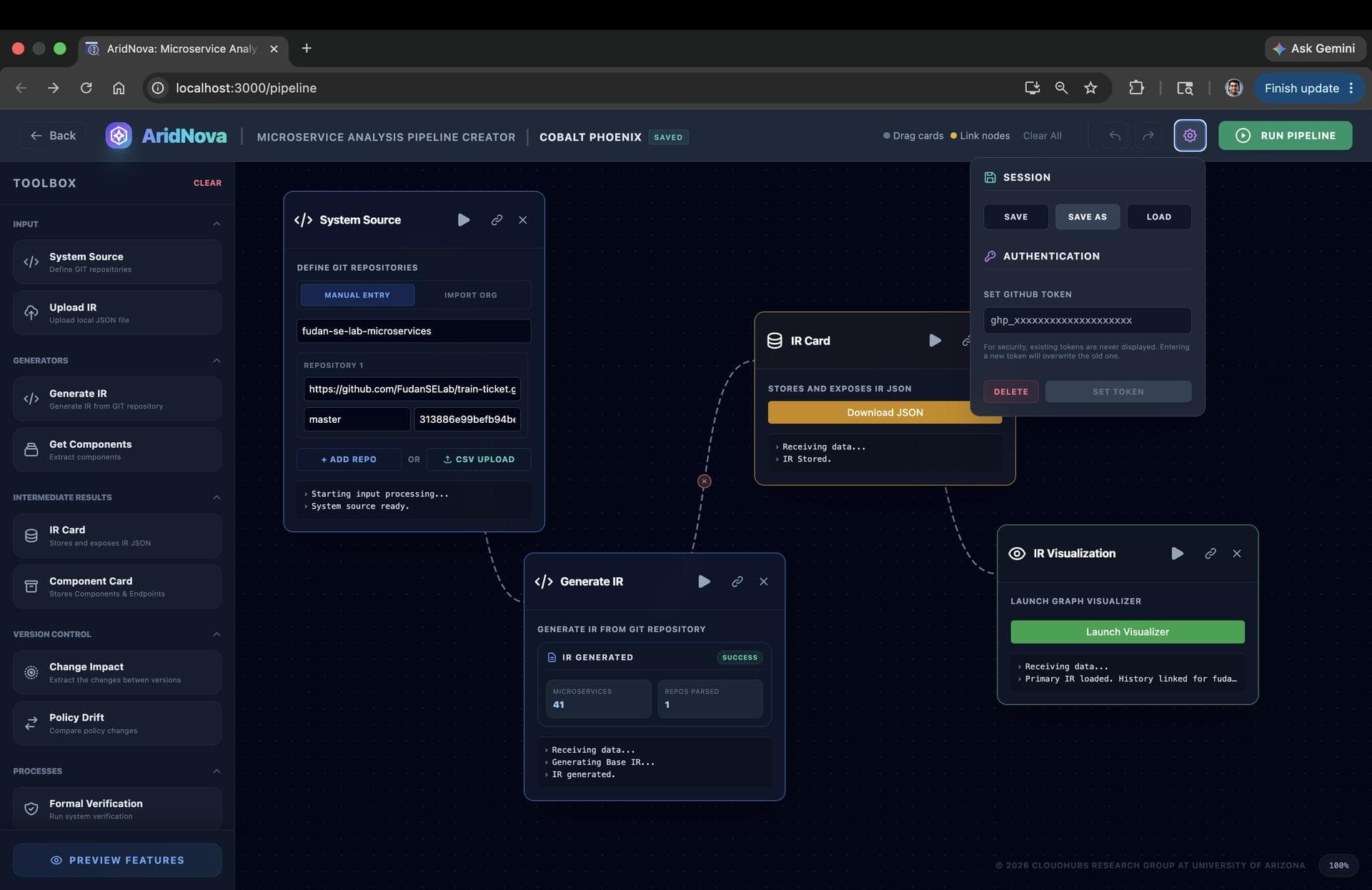
Task: Click Load in Session panel
Action: (x=1158, y=216)
